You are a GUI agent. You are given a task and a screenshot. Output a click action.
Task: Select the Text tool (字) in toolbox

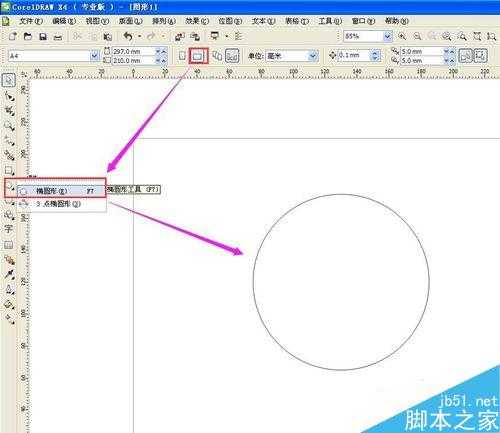(9, 229)
